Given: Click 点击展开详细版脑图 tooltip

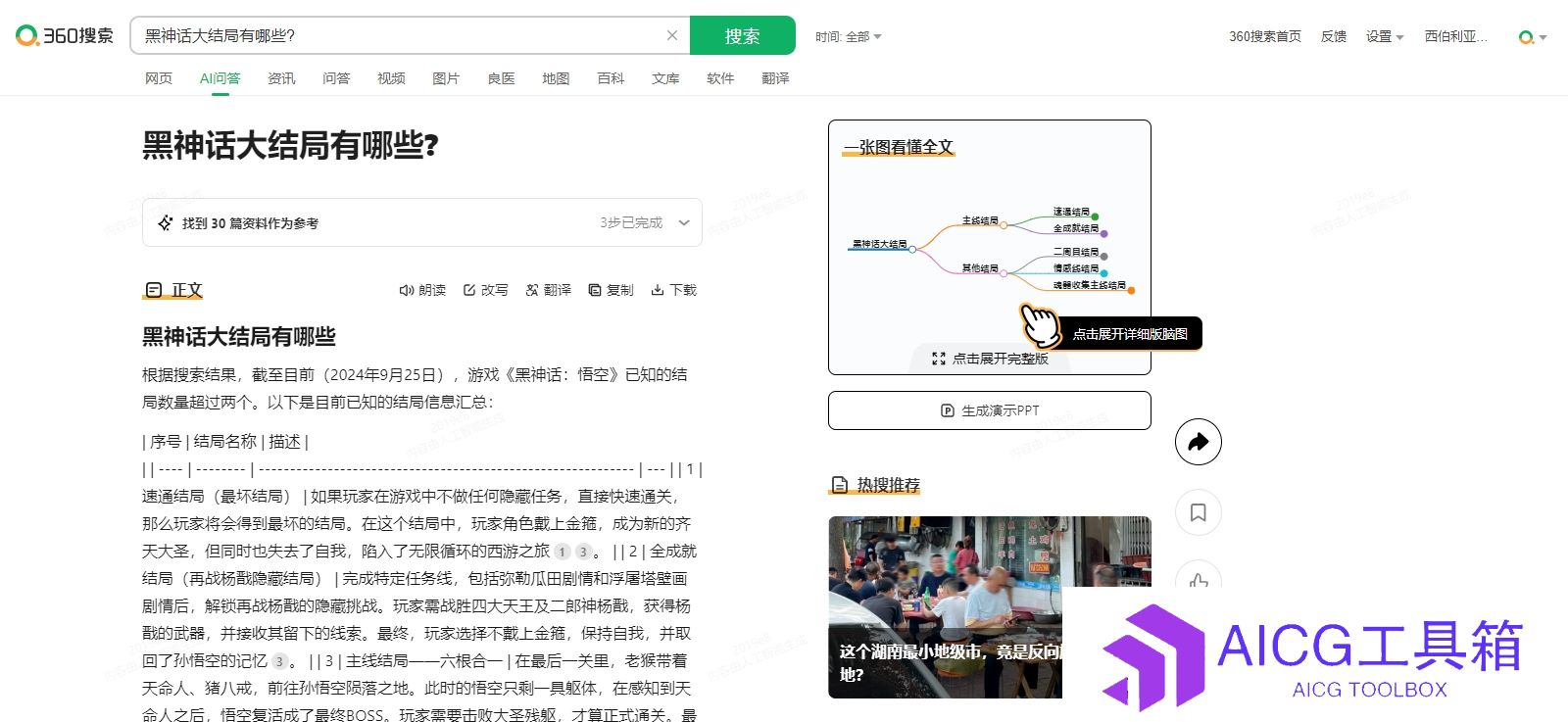Looking at the screenshot, I should 1130,334.
